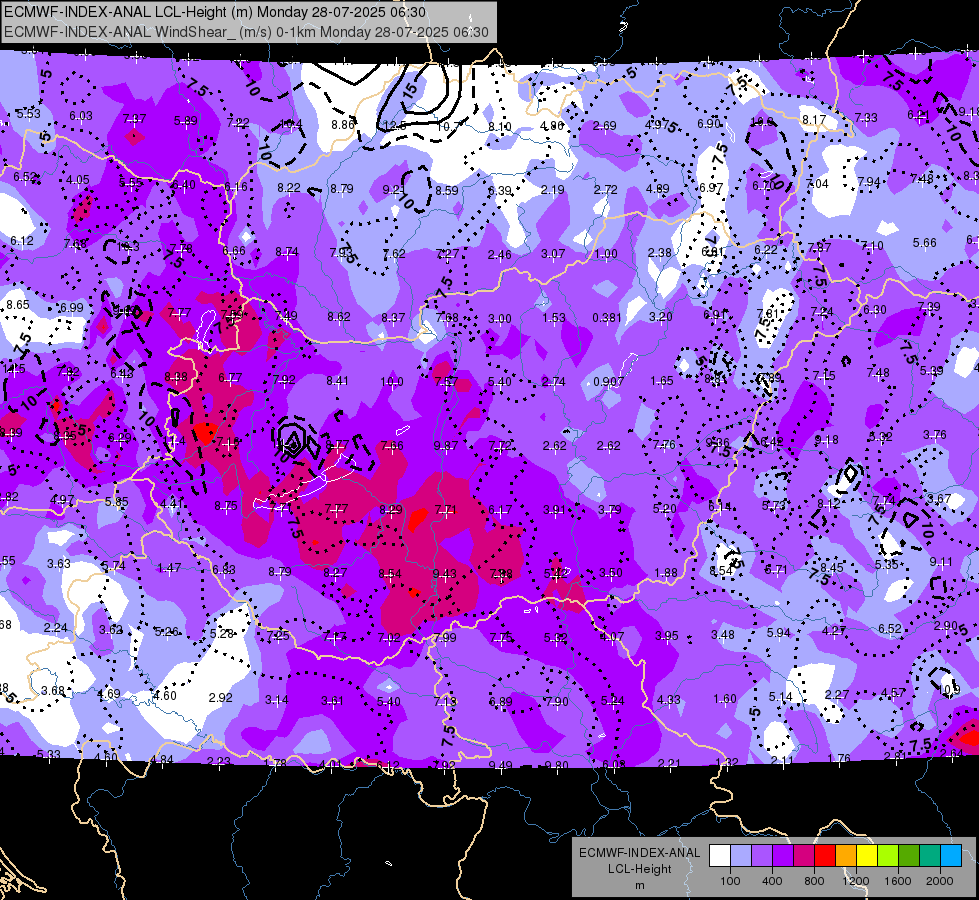Image resolution: width=979 pixels, height=900 pixels.
Task: Click the '15' contour label near top
Action: tap(410, 89)
